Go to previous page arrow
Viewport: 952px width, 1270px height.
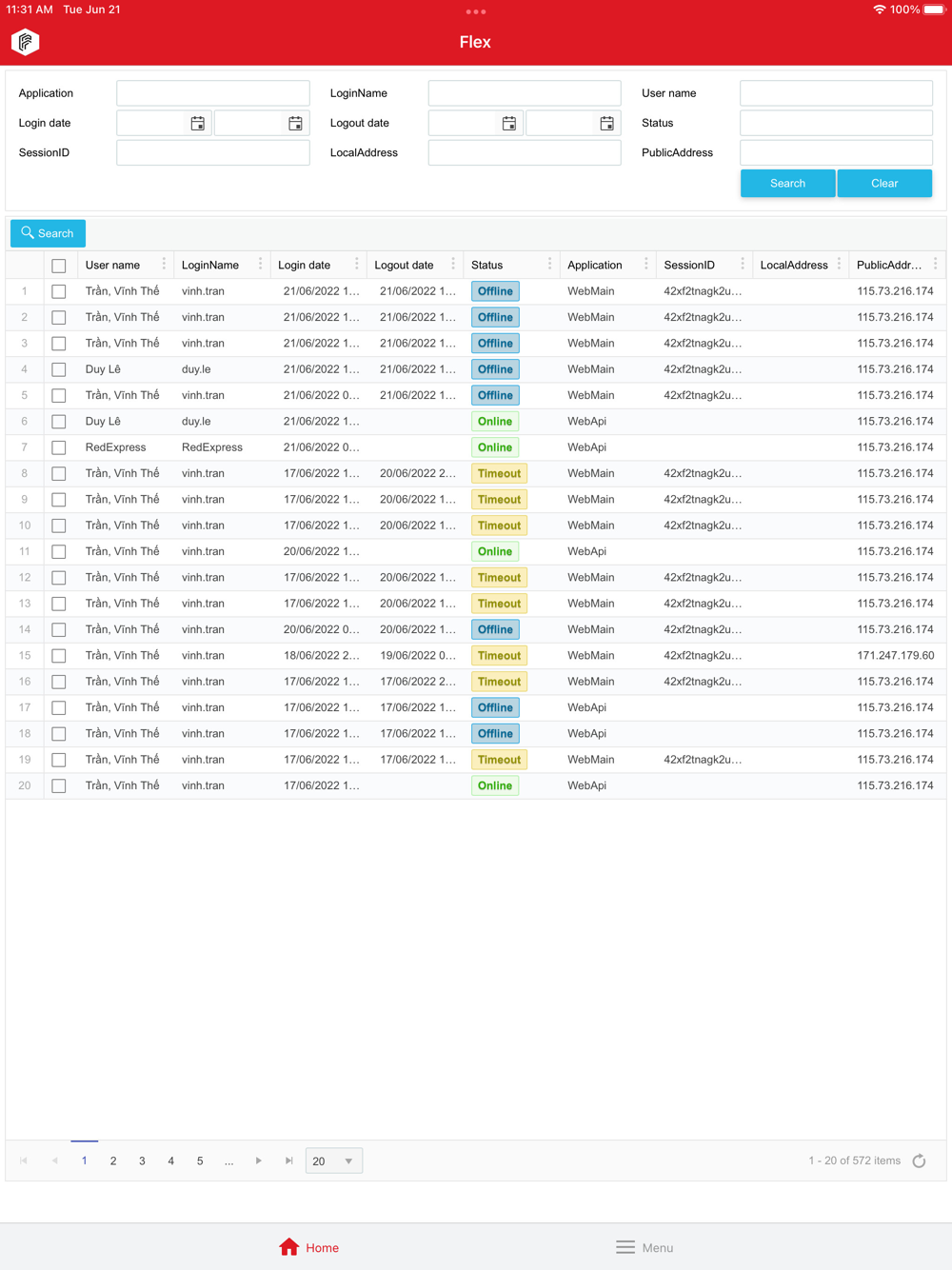[x=55, y=1161]
